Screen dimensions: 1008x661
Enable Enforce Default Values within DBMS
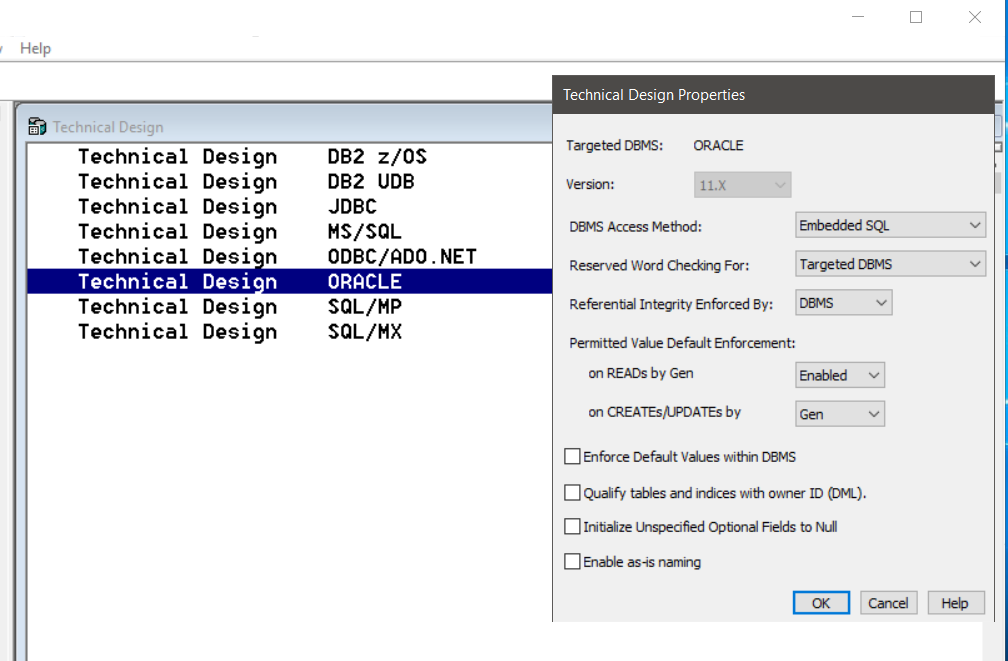pos(573,457)
